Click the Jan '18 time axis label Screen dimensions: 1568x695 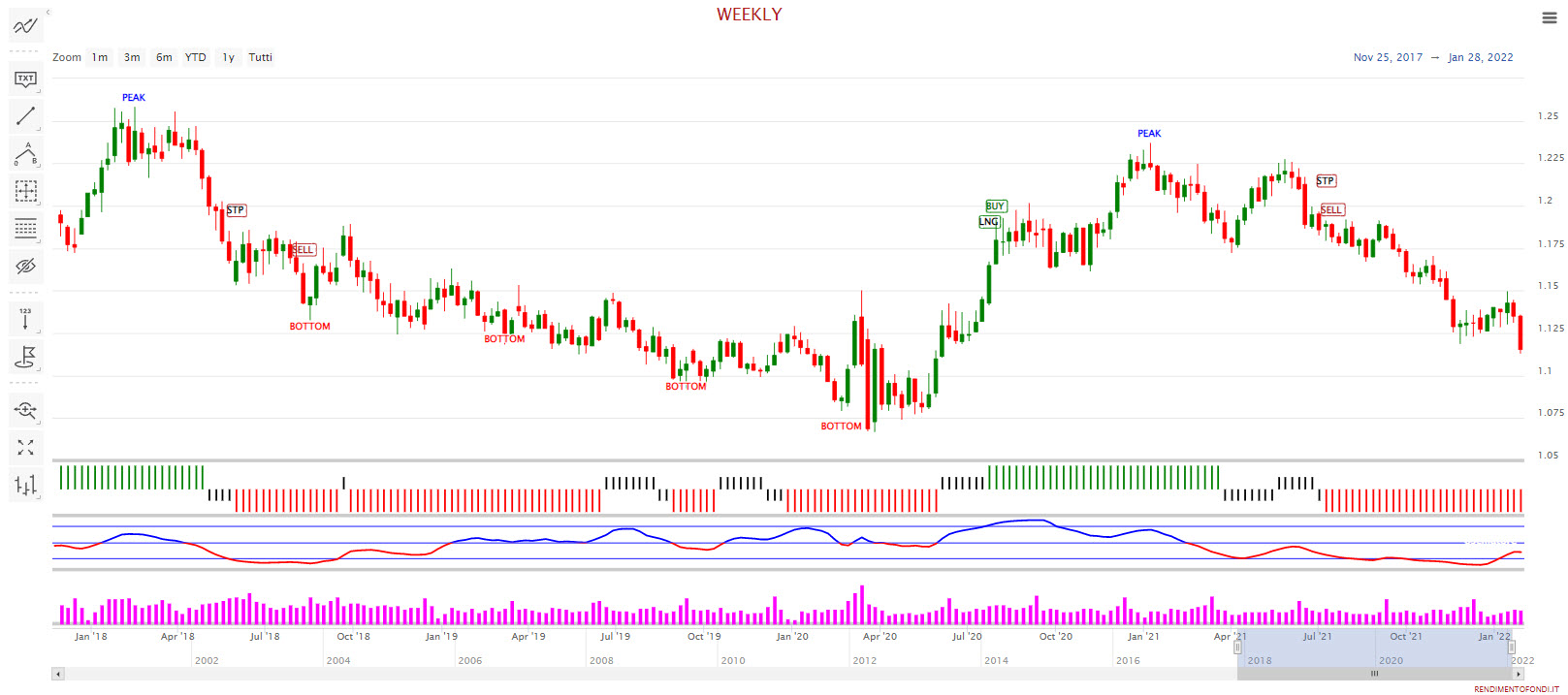coord(91,637)
